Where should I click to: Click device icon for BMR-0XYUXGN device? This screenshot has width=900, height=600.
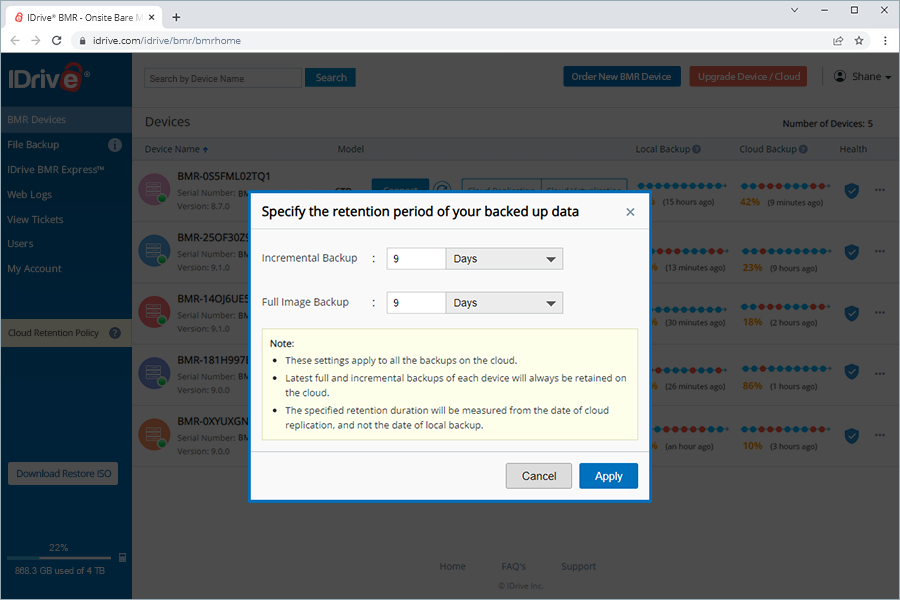pyautogui.click(x=154, y=434)
